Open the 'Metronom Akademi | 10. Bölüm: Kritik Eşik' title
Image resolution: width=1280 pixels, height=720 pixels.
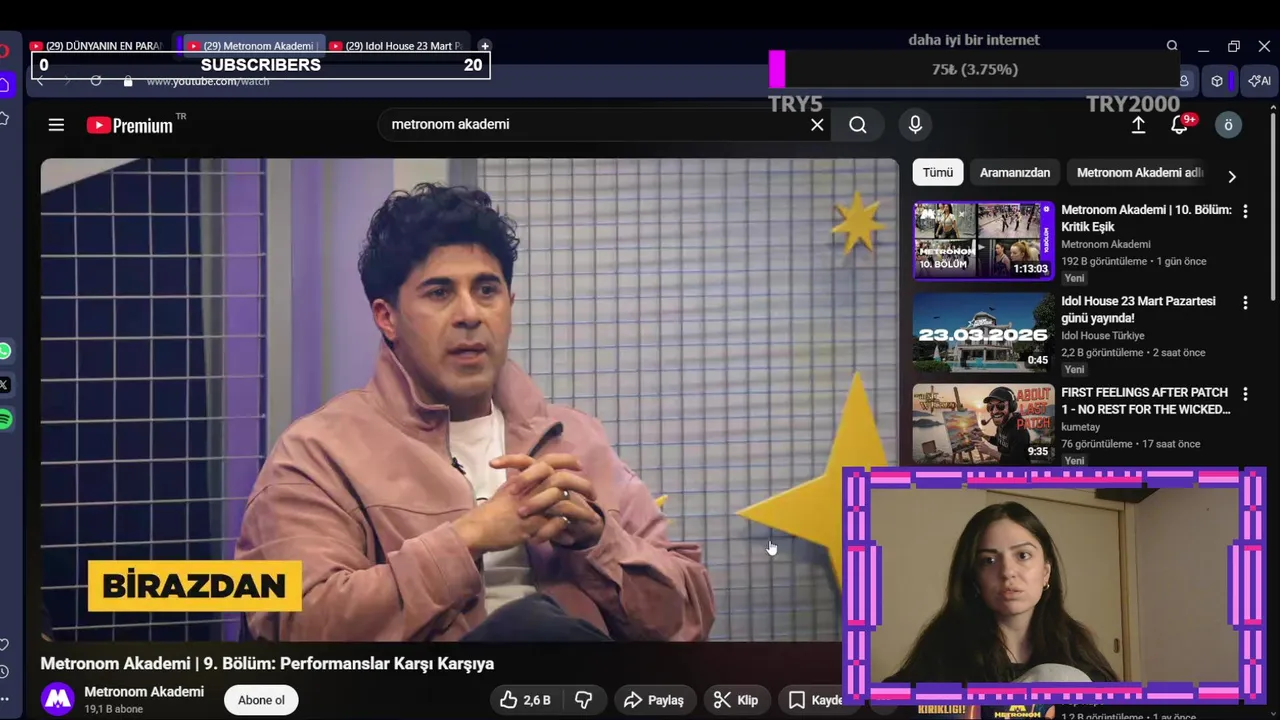pyautogui.click(x=1146, y=218)
